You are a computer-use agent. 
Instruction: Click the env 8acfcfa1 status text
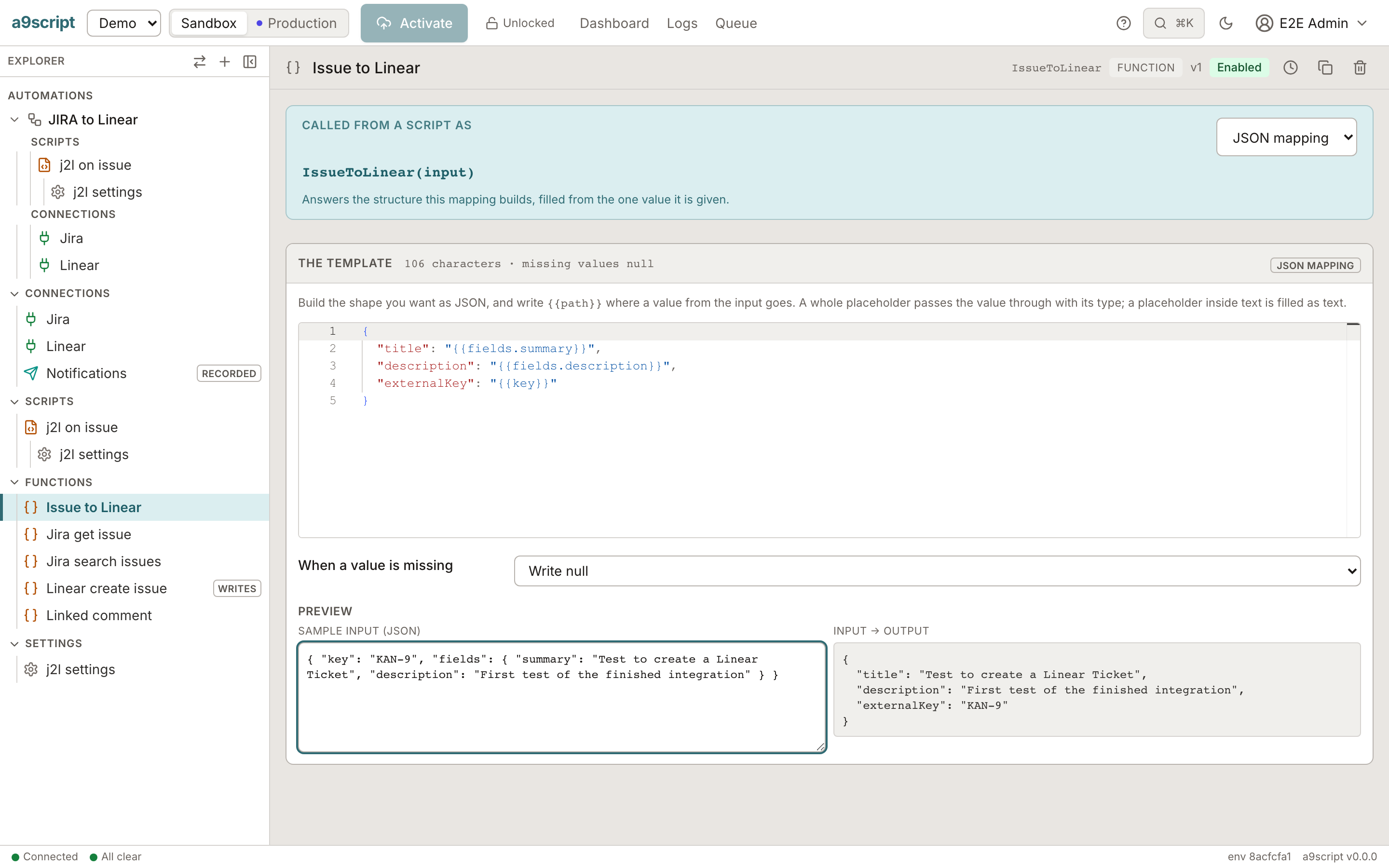1259,856
